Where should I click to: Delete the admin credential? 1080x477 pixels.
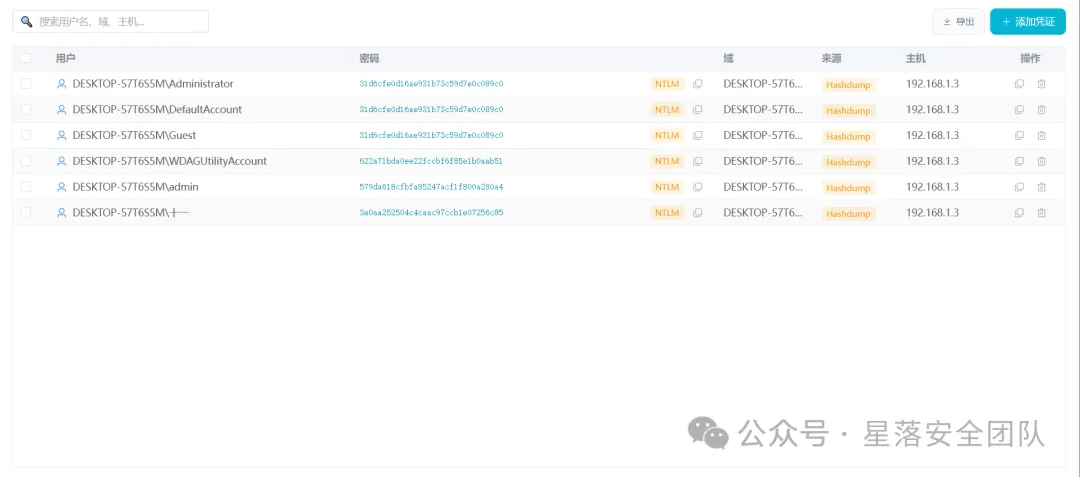pos(1041,187)
